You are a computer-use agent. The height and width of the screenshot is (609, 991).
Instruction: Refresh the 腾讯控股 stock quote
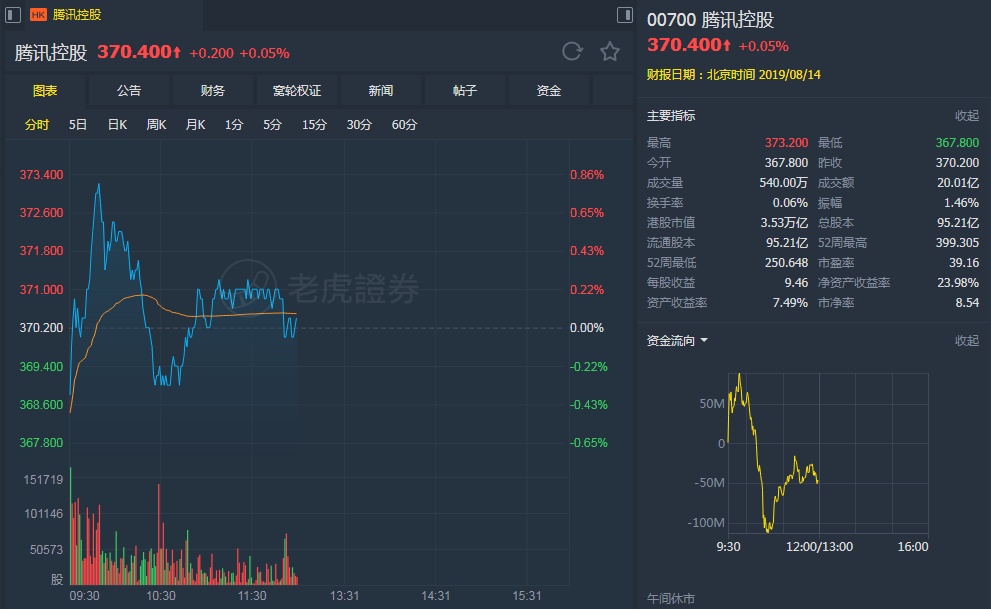572,52
